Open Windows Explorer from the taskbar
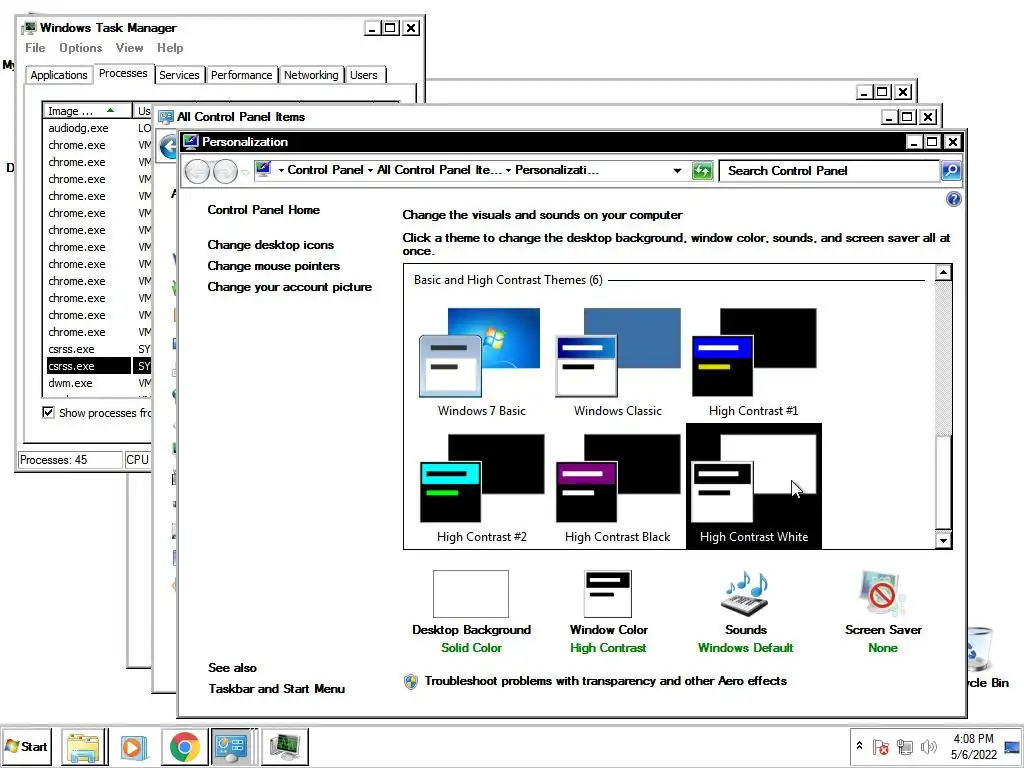 84,746
